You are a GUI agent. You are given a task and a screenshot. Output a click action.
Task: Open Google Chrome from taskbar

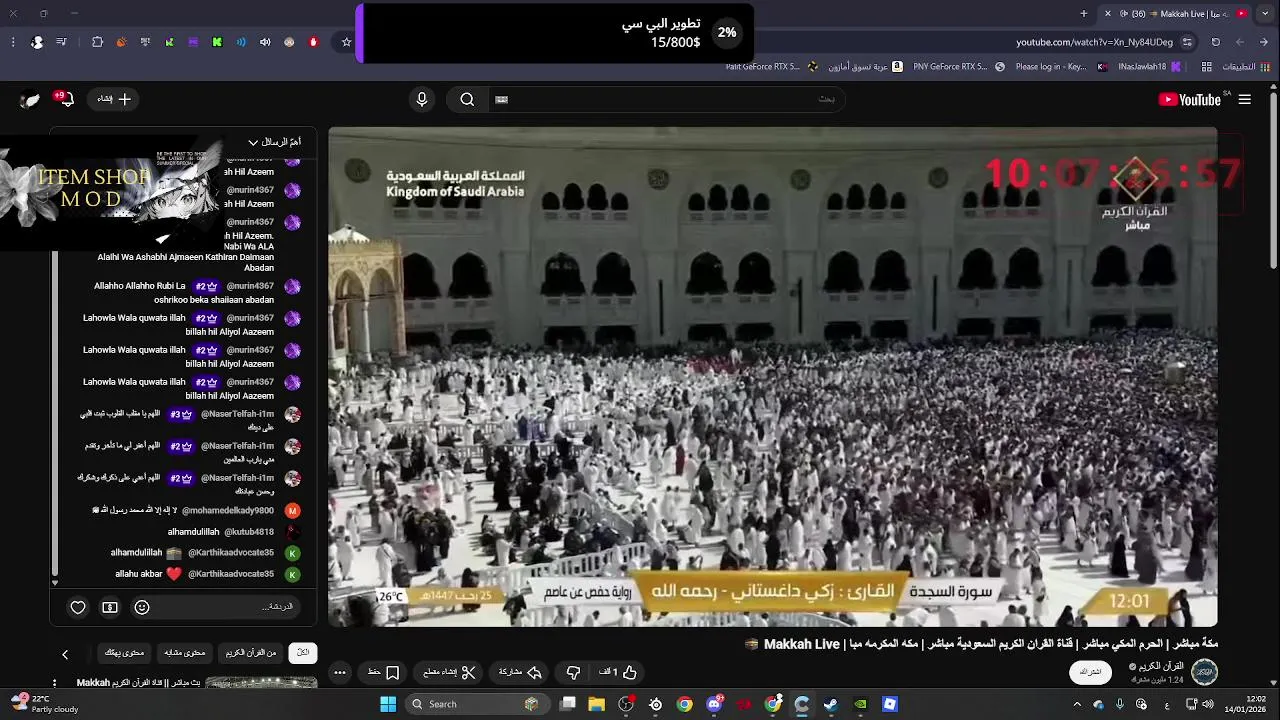684,704
